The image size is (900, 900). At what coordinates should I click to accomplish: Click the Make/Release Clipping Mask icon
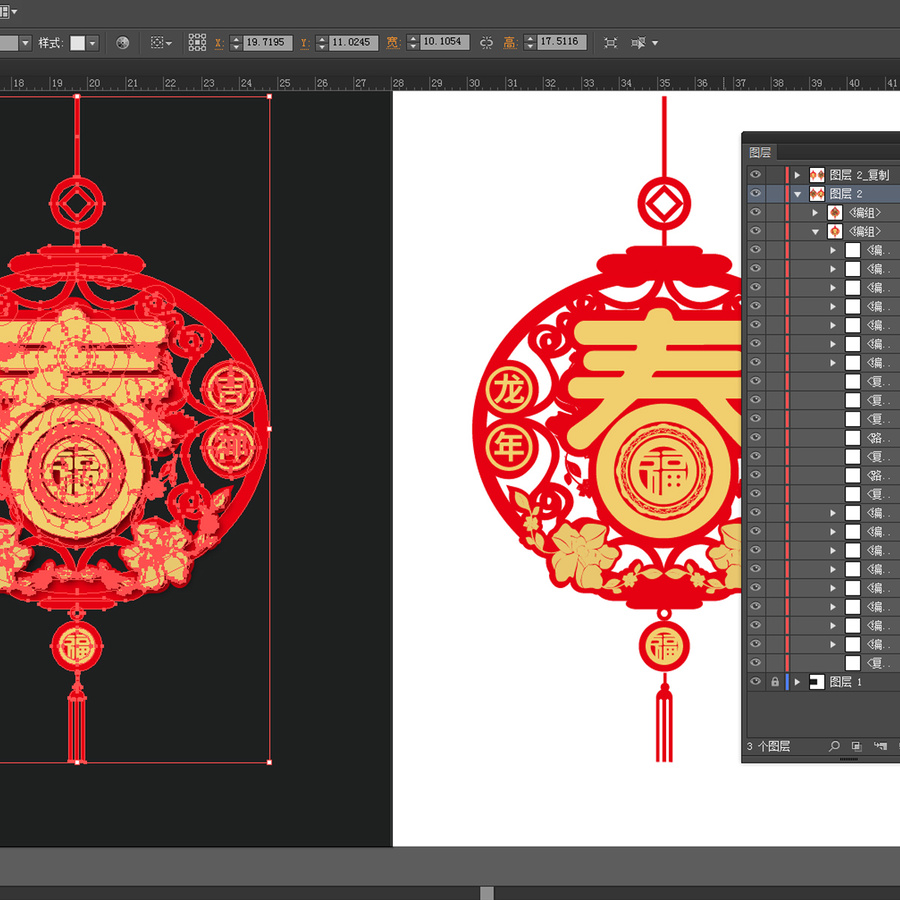point(856,746)
